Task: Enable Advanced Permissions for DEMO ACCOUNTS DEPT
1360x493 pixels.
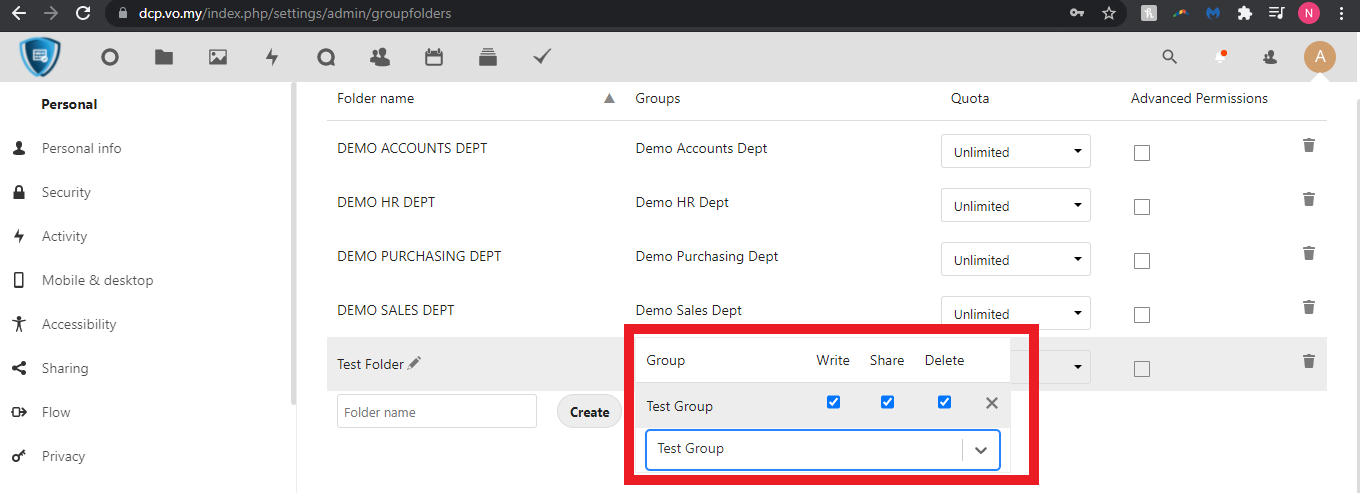Action: (1142, 153)
